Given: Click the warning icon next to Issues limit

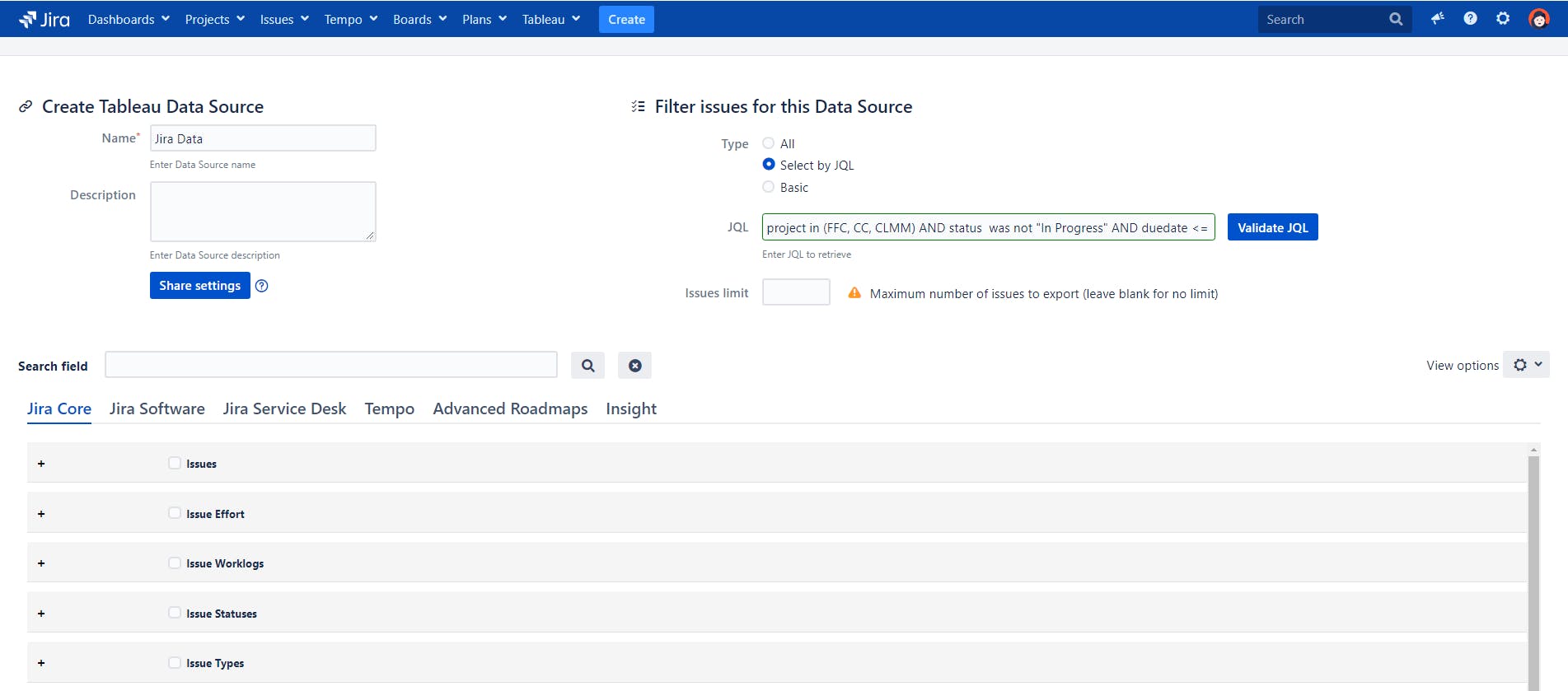Looking at the screenshot, I should pyautogui.click(x=854, y=292).
